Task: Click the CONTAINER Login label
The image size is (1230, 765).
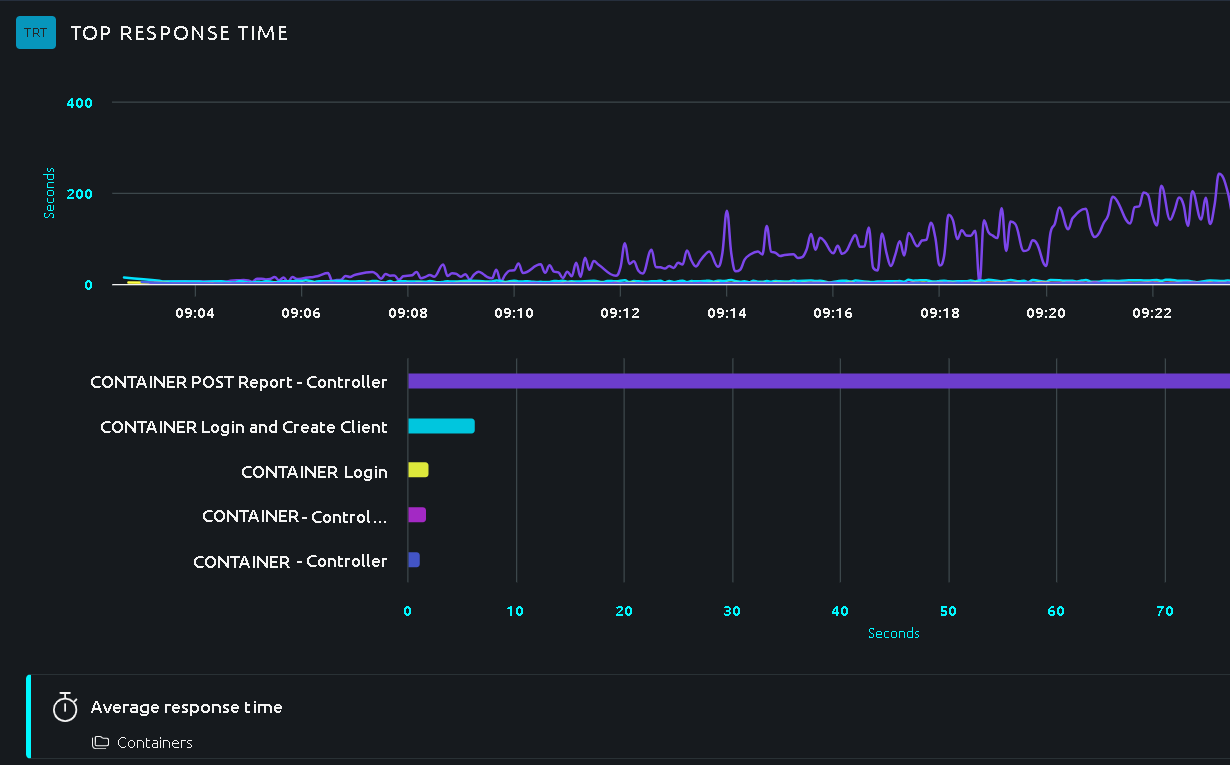Action: click(x=314, y=472)
